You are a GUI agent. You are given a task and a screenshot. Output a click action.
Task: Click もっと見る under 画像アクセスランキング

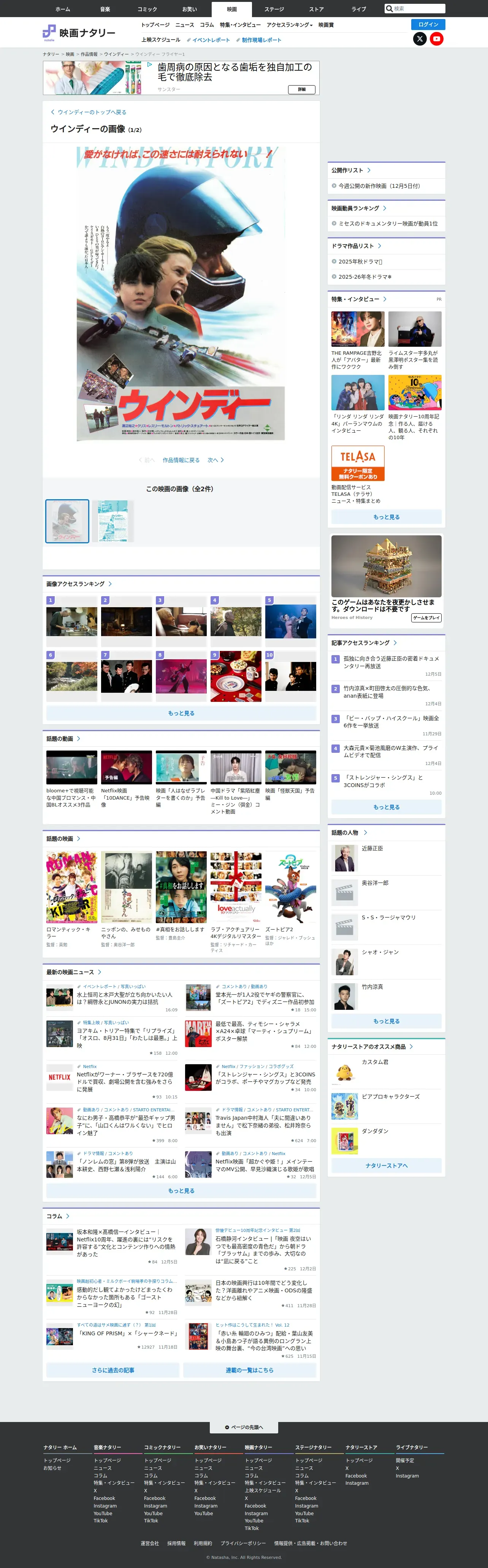click(181, 713)
